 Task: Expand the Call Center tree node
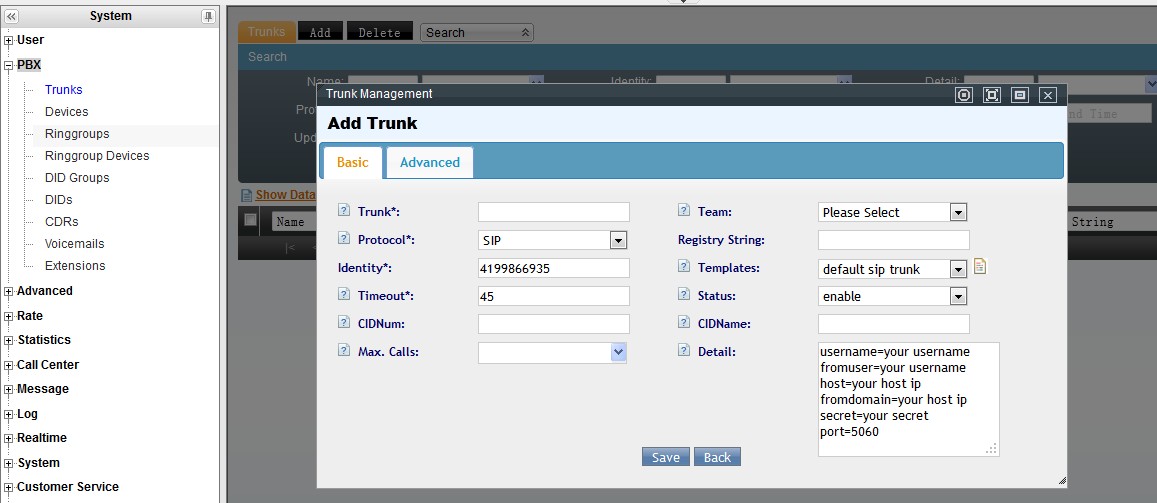tap(9, 365)
